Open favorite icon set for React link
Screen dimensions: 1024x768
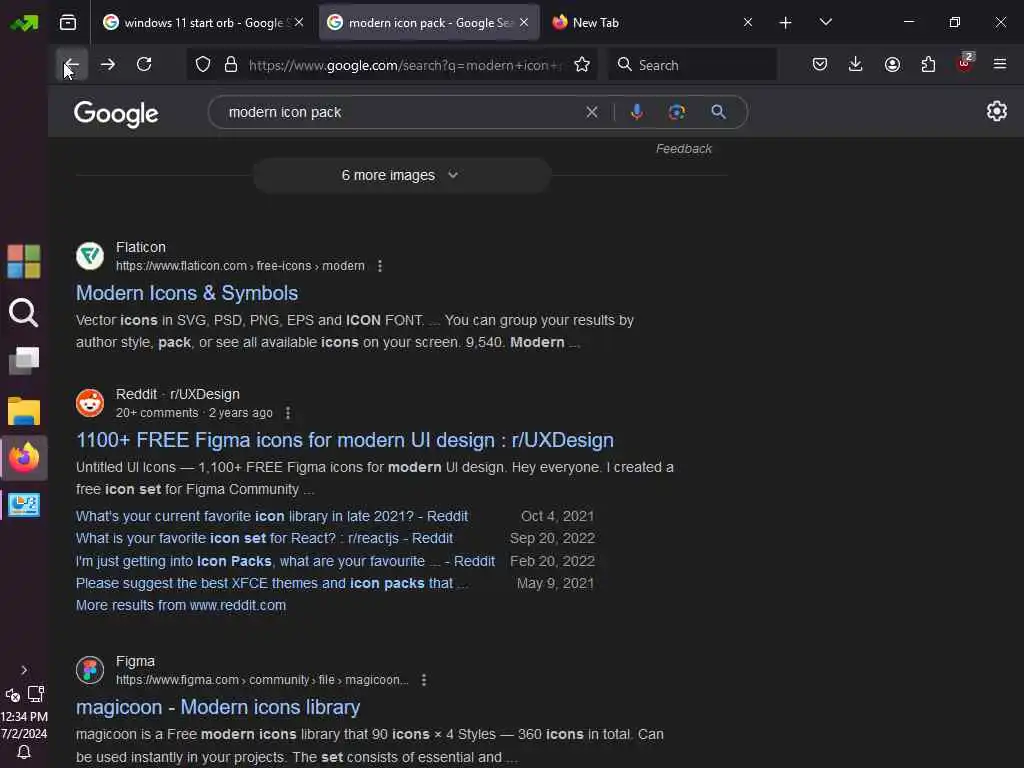[264, 538]
